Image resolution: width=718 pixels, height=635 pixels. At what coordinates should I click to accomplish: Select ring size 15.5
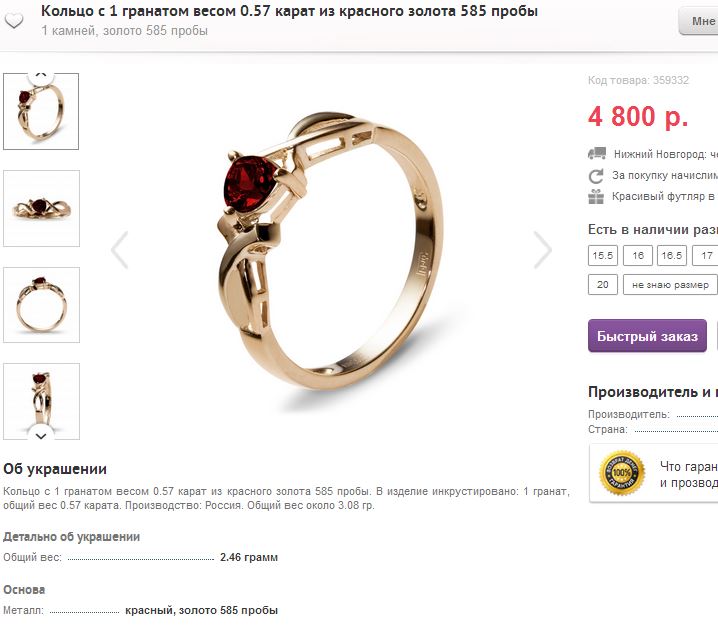tap(603, 255)
